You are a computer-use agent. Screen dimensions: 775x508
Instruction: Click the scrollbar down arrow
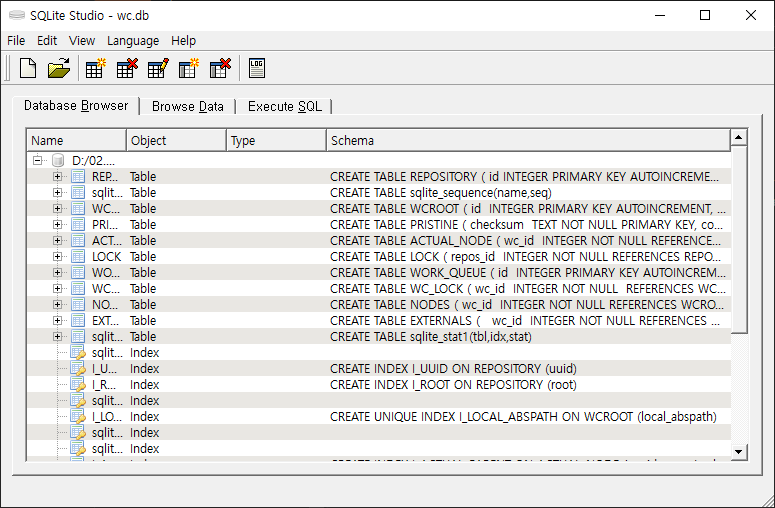[738, 452]
